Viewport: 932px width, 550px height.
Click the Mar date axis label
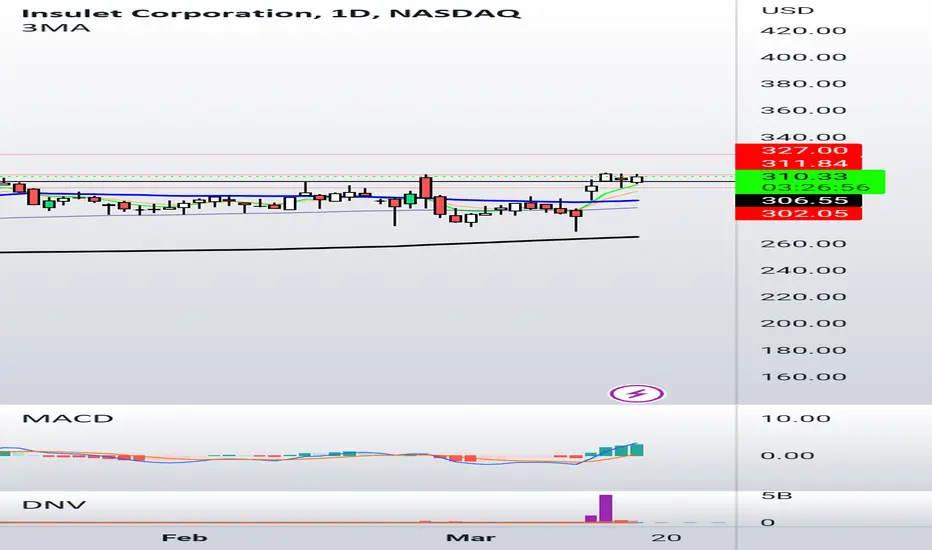pos(471,538)
